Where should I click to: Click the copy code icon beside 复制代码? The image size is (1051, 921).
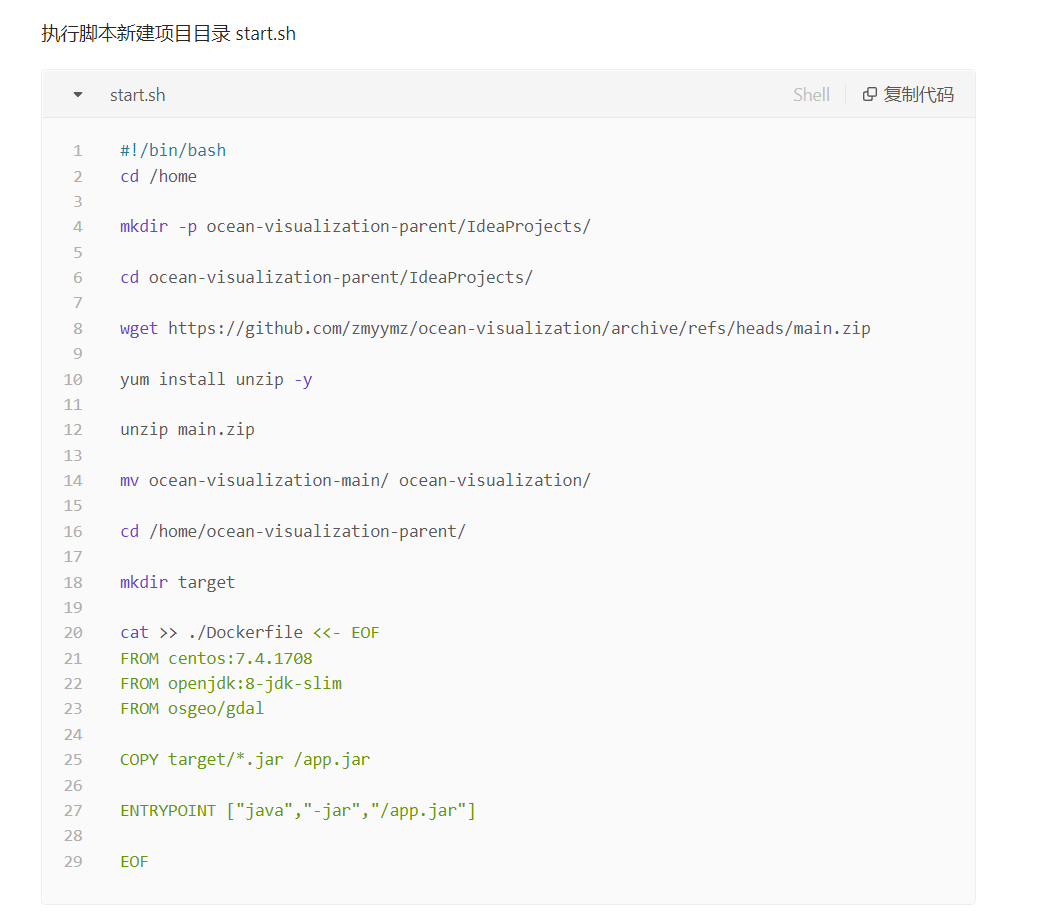pyautogui.click(x=869, y=94)
